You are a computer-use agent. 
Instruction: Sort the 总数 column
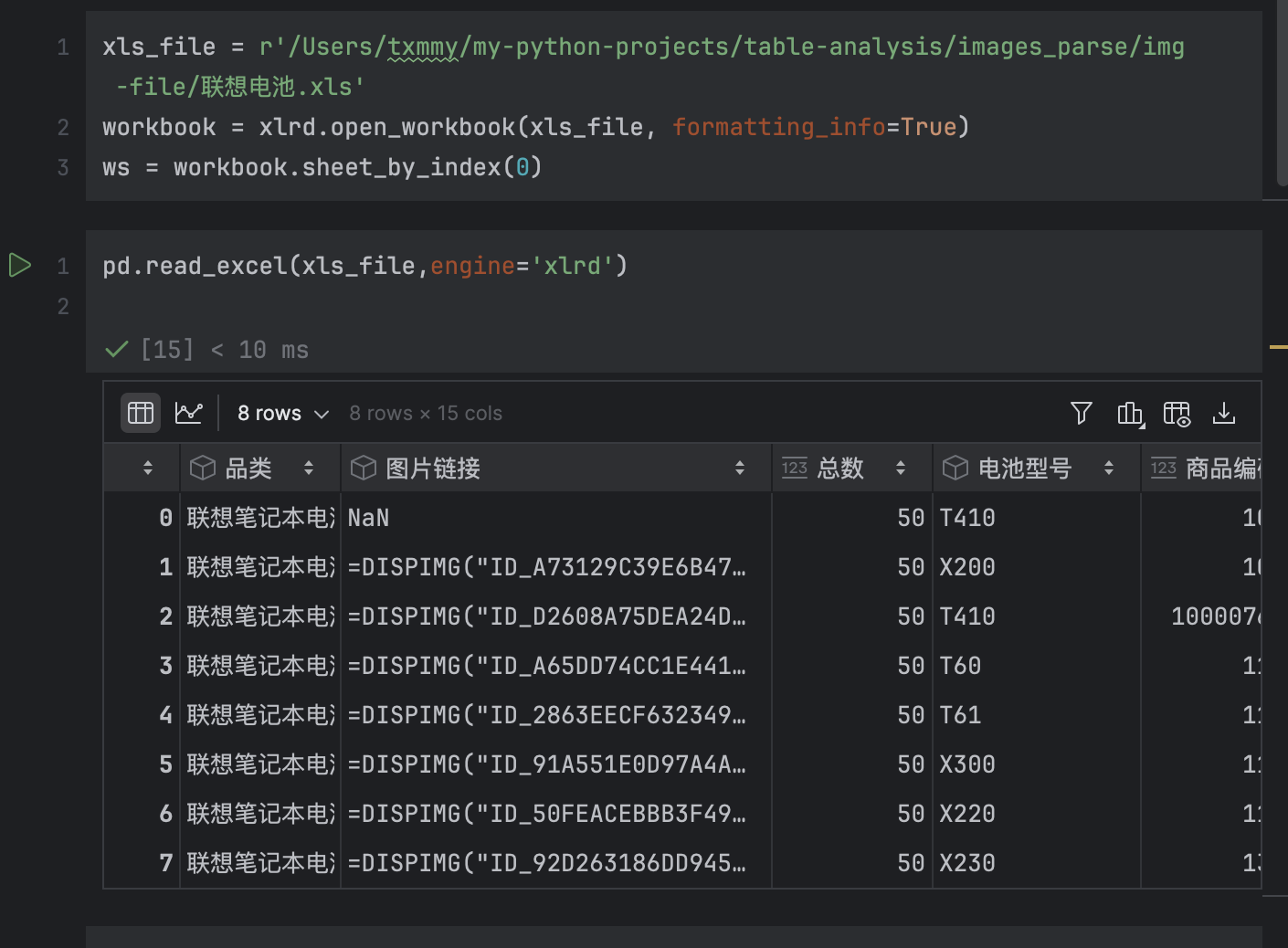tap(901, 468)
